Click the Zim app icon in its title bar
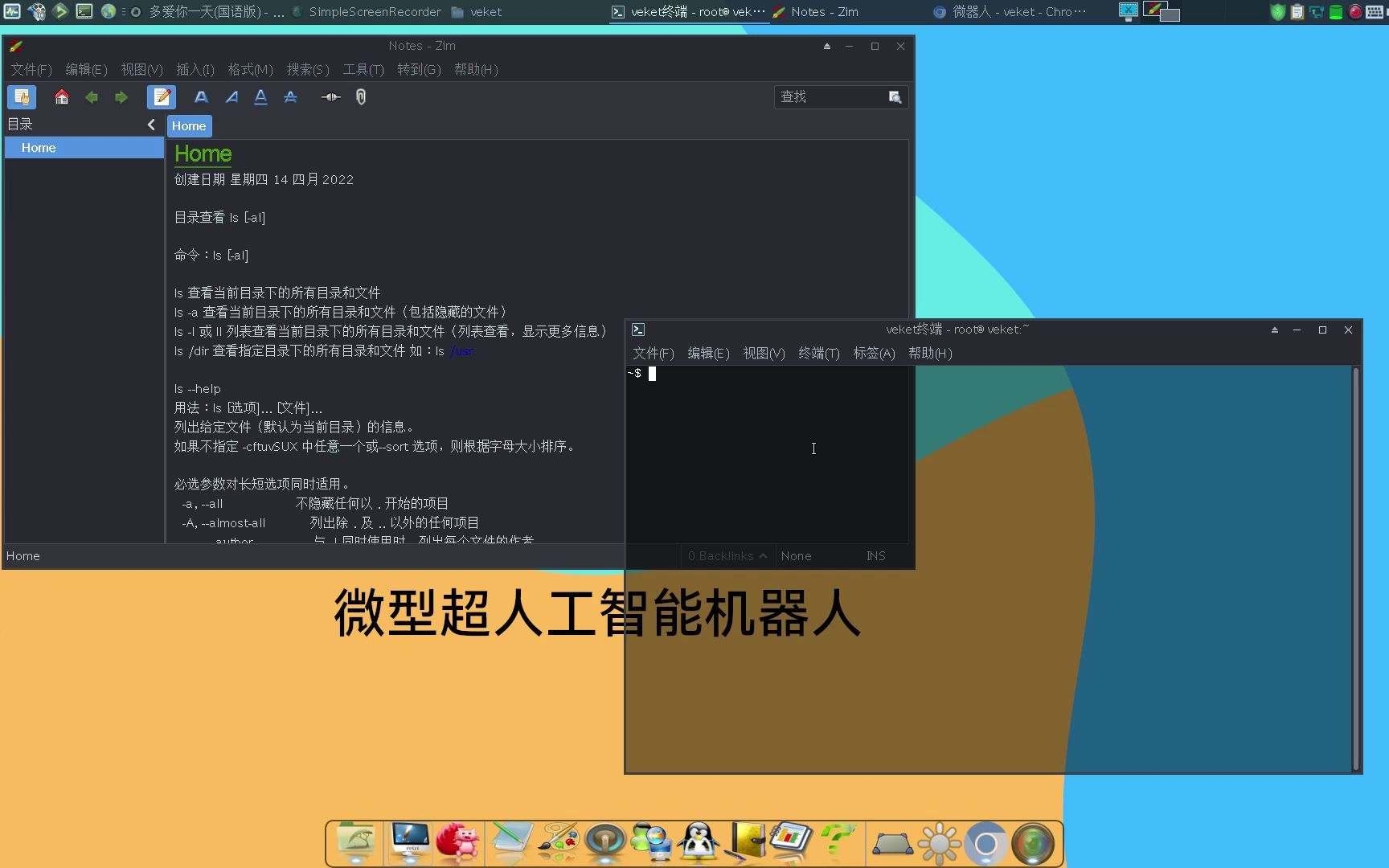The image size is (1389, 868). pos(15,47)
